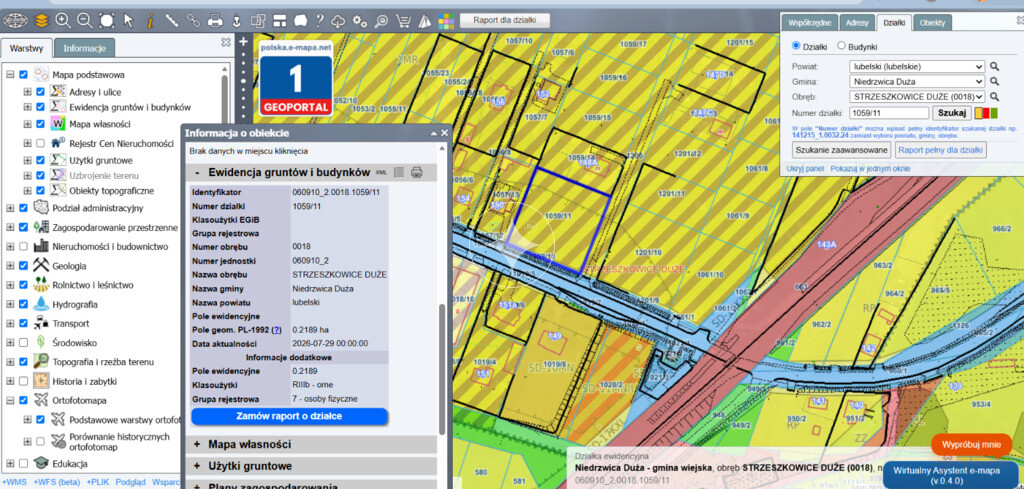
Task: Toggle Mapa własności layer checkbox
Action: (40, 123)
